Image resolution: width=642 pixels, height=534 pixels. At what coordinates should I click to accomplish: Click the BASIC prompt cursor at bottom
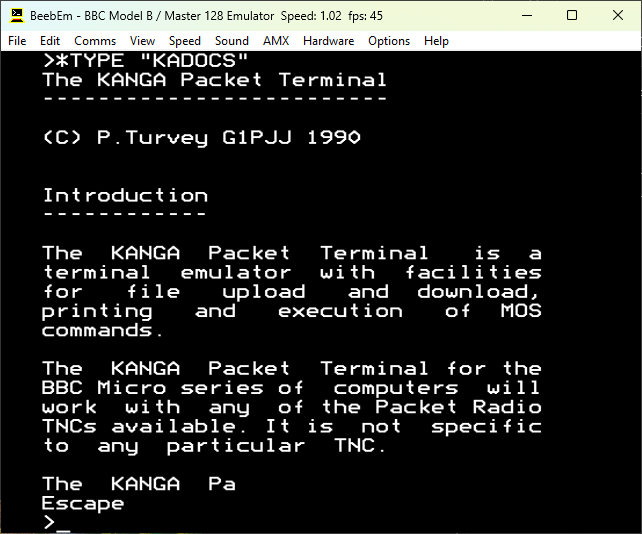63,529
